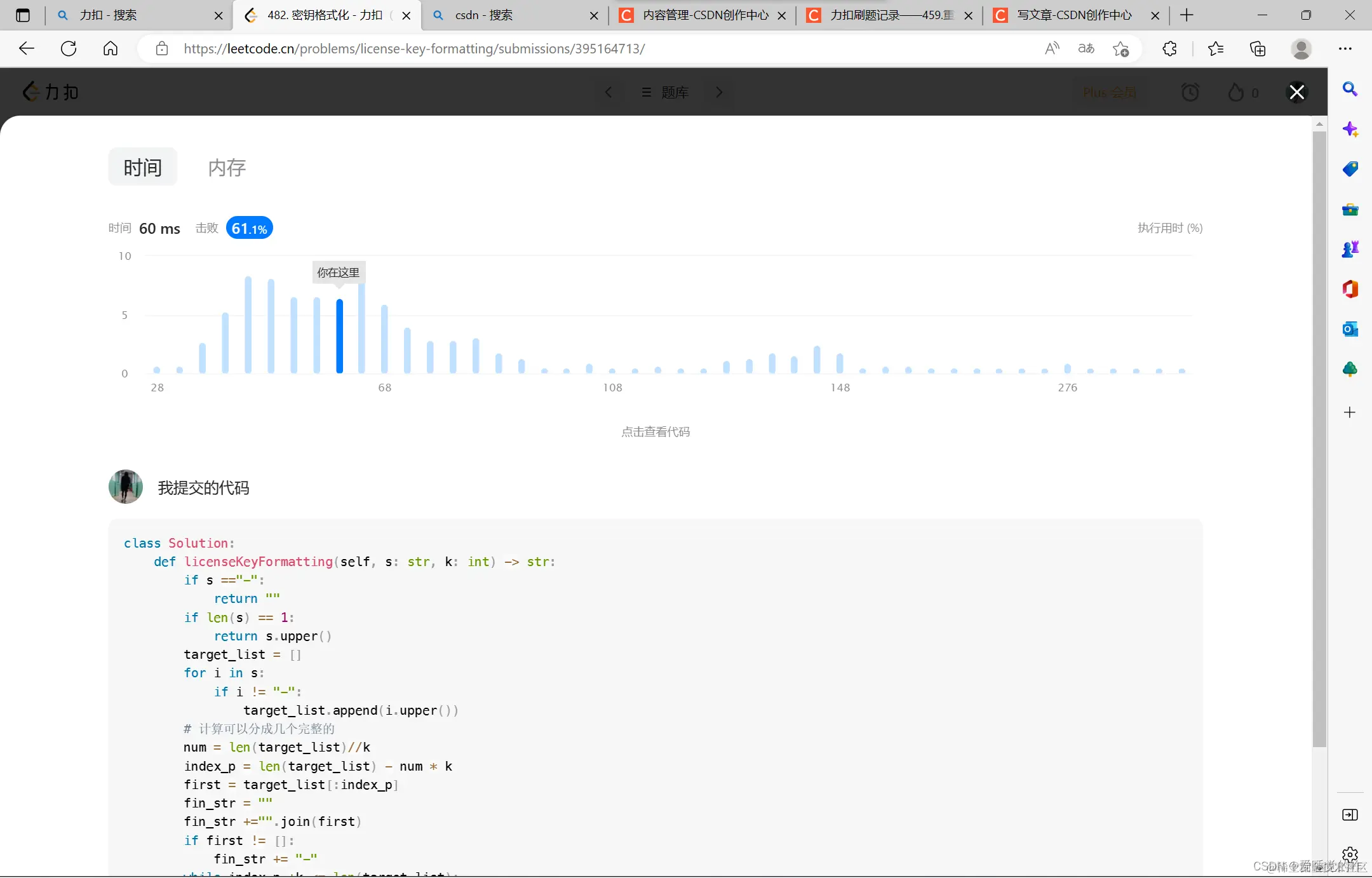Go to previous problem arrow
The width and height of the screenshot is (1372, 878).
click(608, 93)
